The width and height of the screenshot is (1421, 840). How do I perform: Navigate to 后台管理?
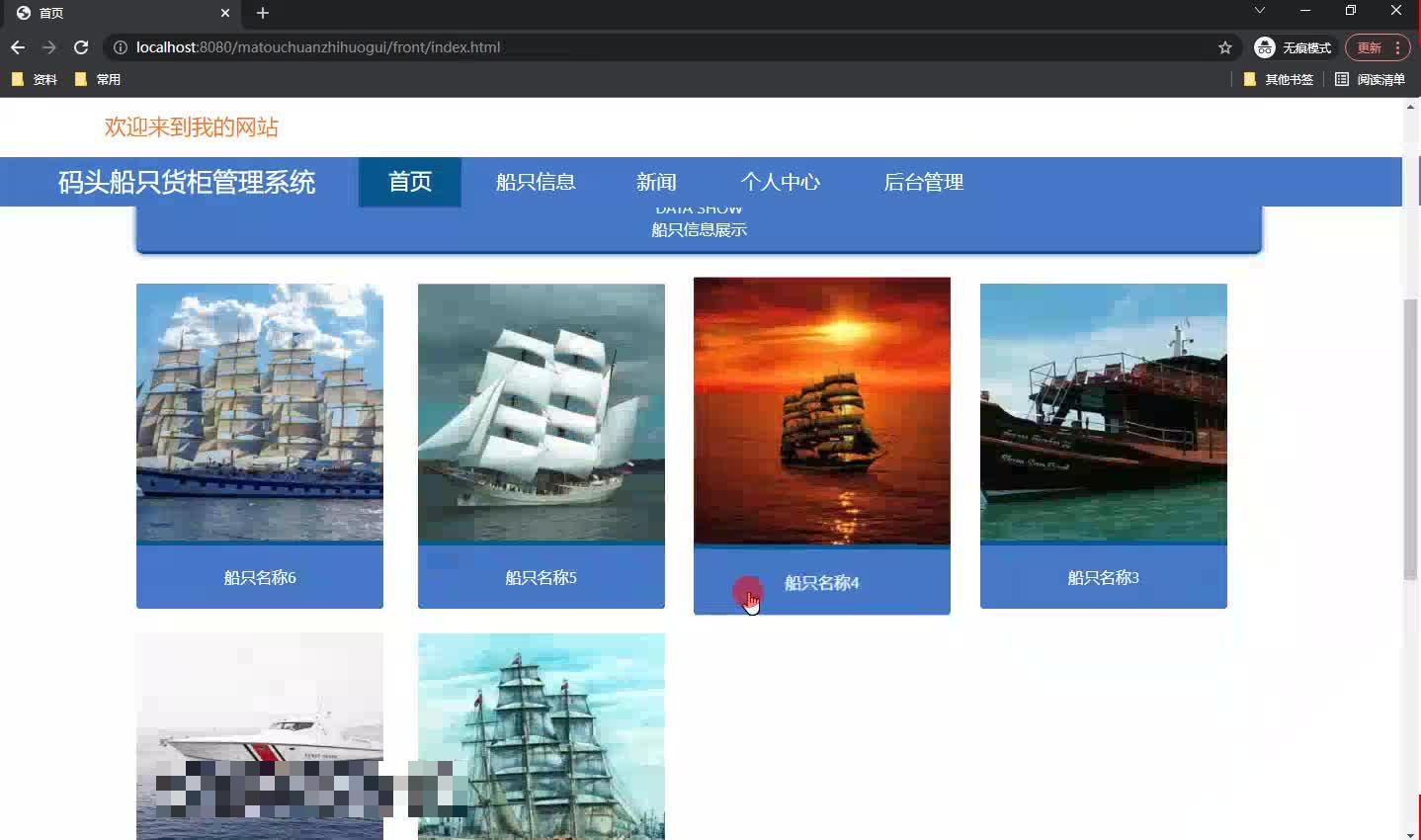922,182
